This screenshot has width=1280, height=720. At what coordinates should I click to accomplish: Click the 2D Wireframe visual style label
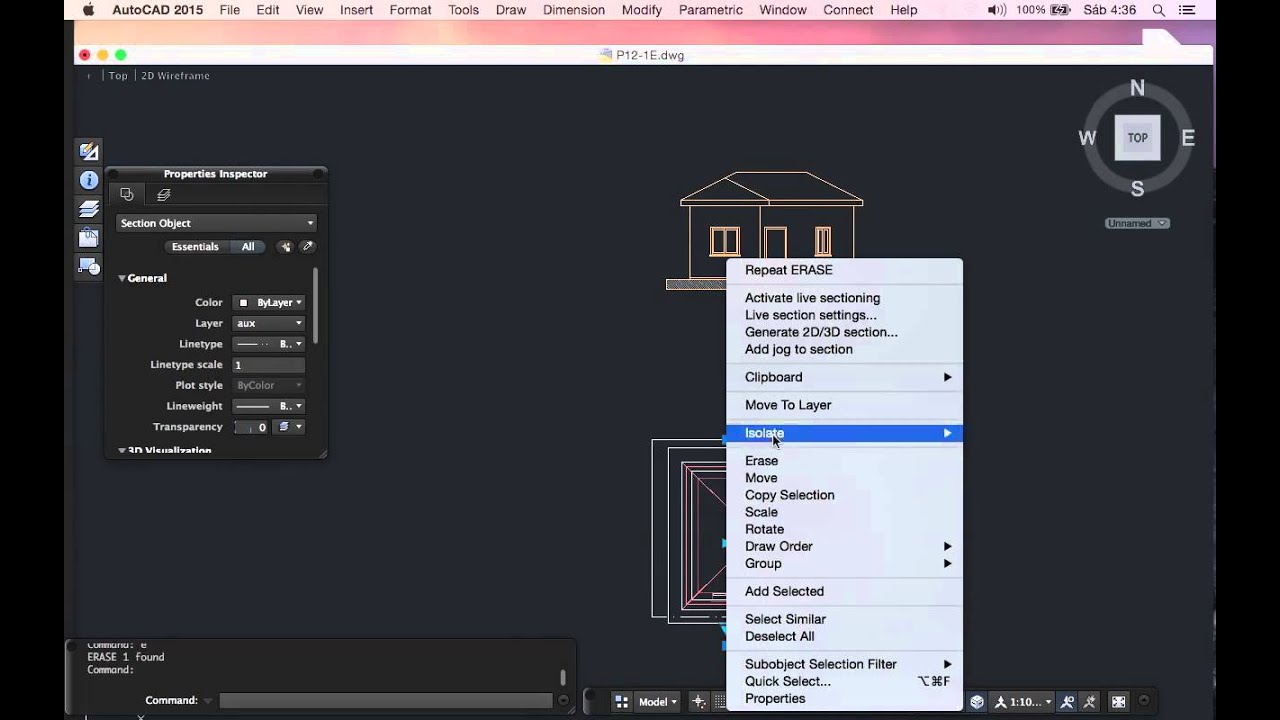pyautogui.click(x=175, y=76)
